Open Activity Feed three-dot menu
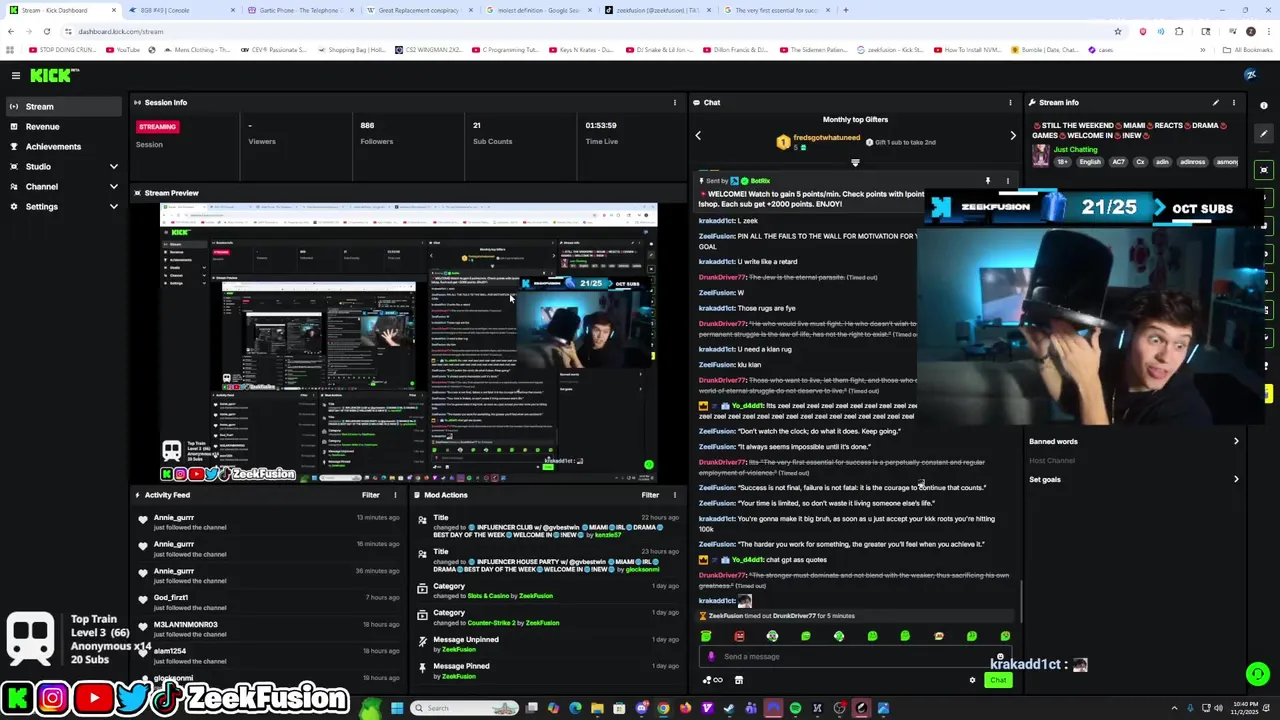Screen dimensions: 1280x720 pos(395,495)
